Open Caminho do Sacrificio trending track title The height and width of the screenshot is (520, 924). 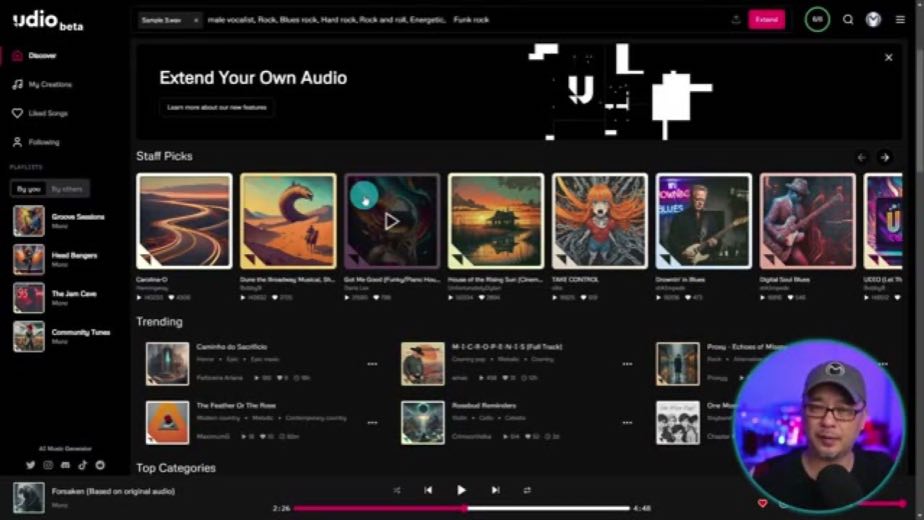232,347
